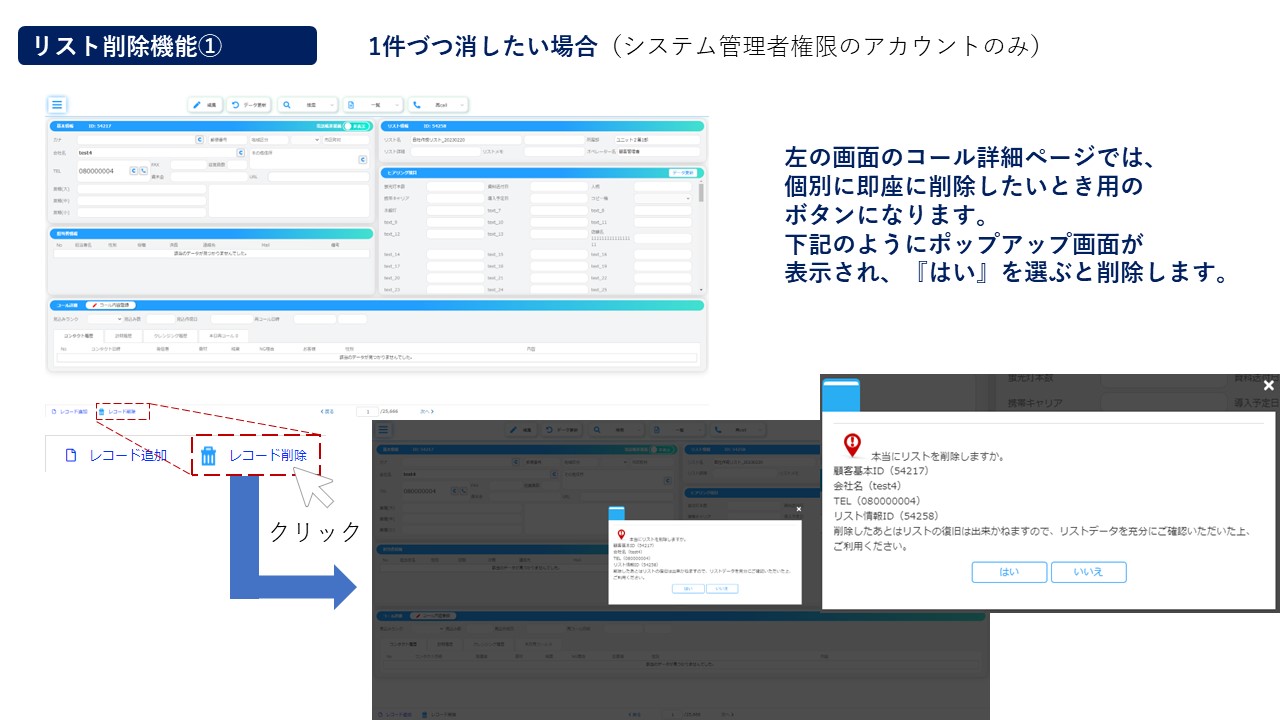Image resolution: width=1280 pixels, height=720 pixels.
Task: Click C icon next to TEL 080000004, top screenshot
Action: coord(133,170)
